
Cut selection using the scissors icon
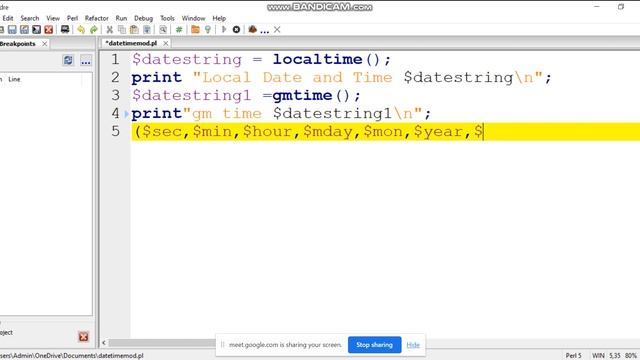(109, 29)
